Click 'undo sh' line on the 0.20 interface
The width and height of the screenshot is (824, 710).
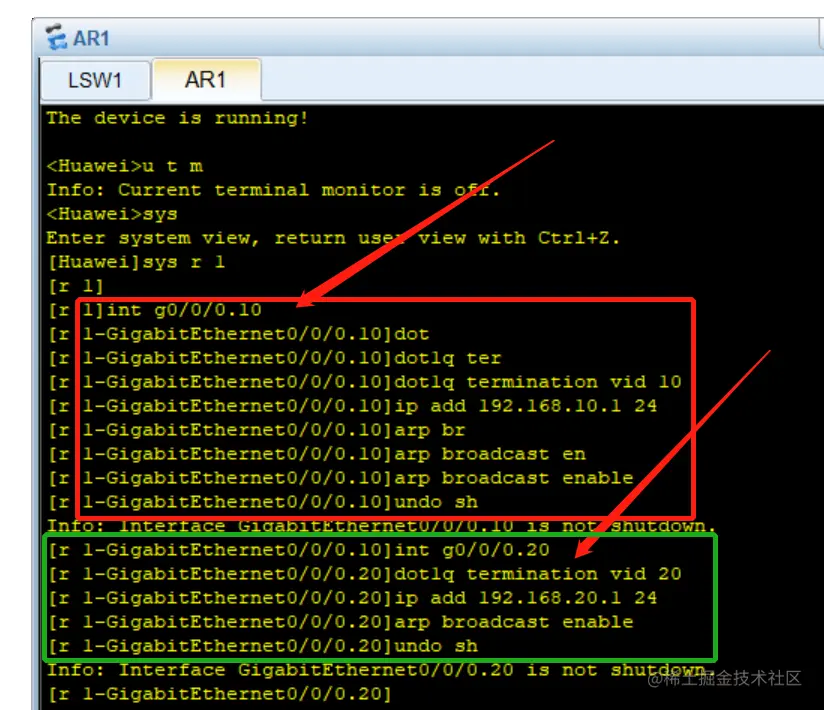coord(263,646)
